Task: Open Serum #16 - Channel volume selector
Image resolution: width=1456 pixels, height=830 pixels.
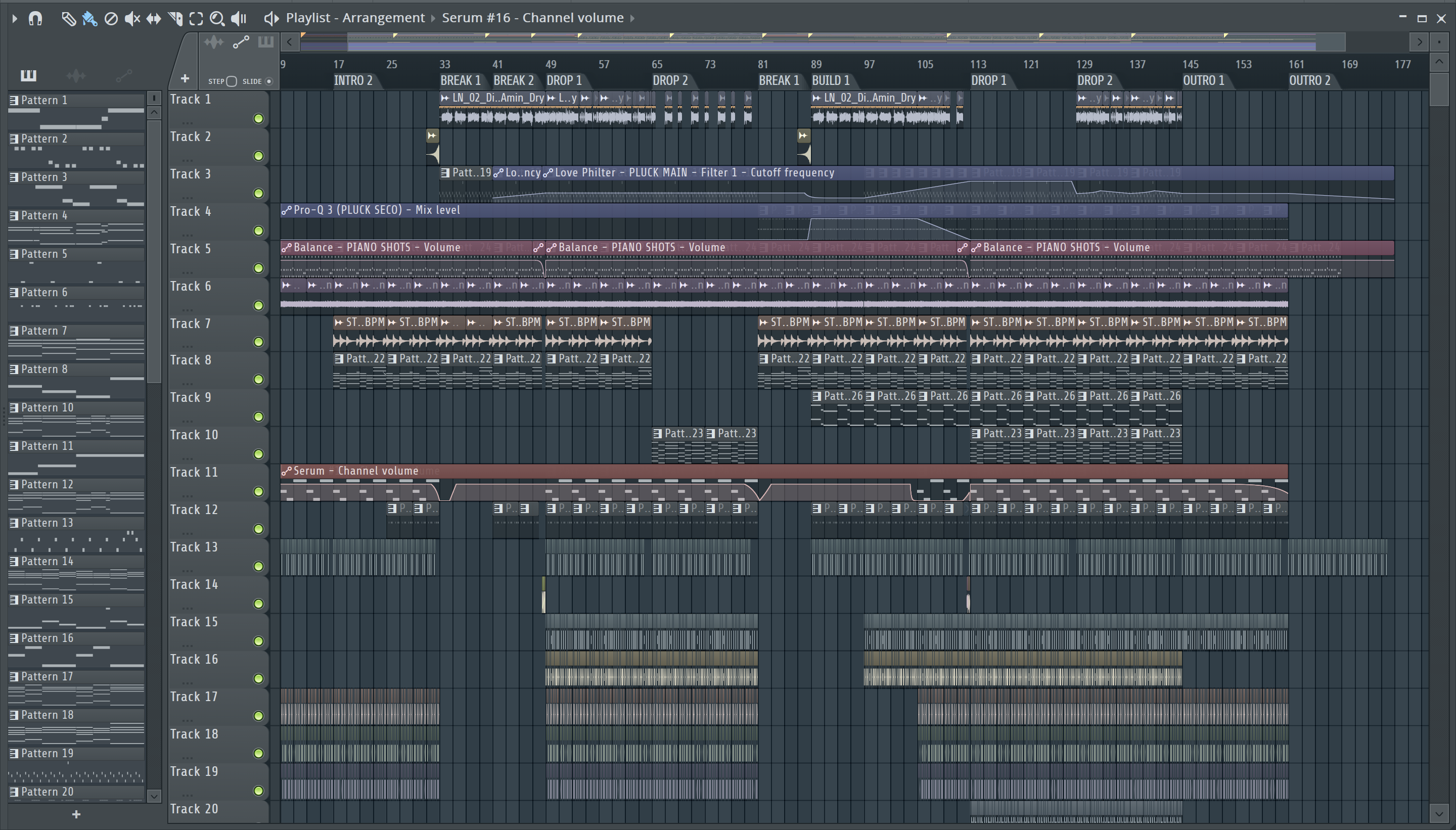Action: pos(532,18)
